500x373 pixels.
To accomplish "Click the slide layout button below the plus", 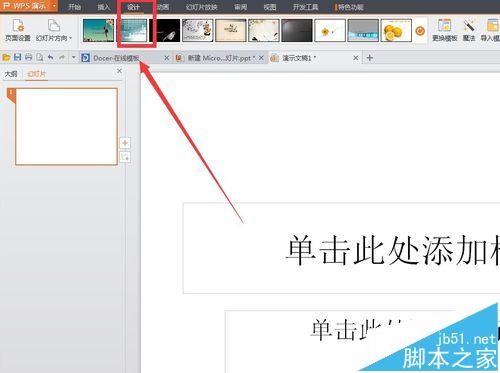I will click(125, 157).
